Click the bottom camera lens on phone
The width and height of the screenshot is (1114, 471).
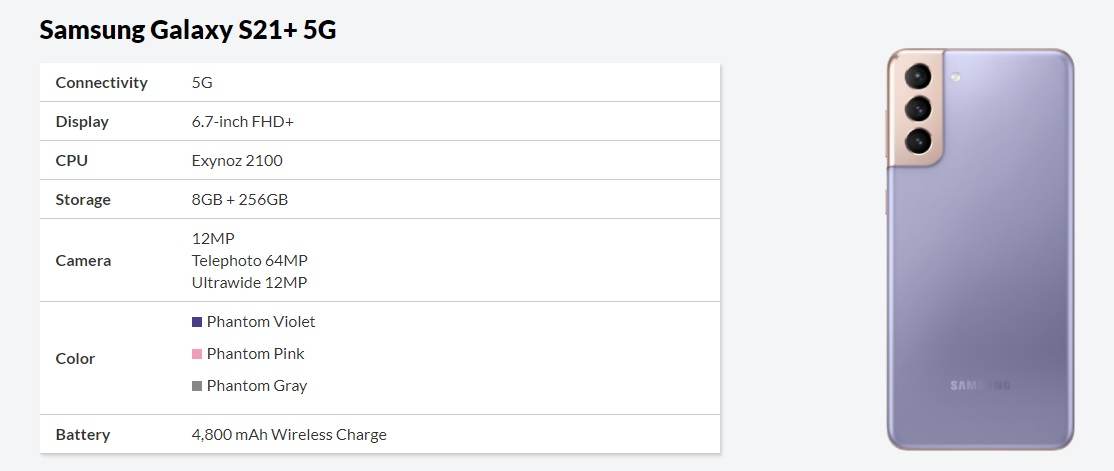coord(918,139)
